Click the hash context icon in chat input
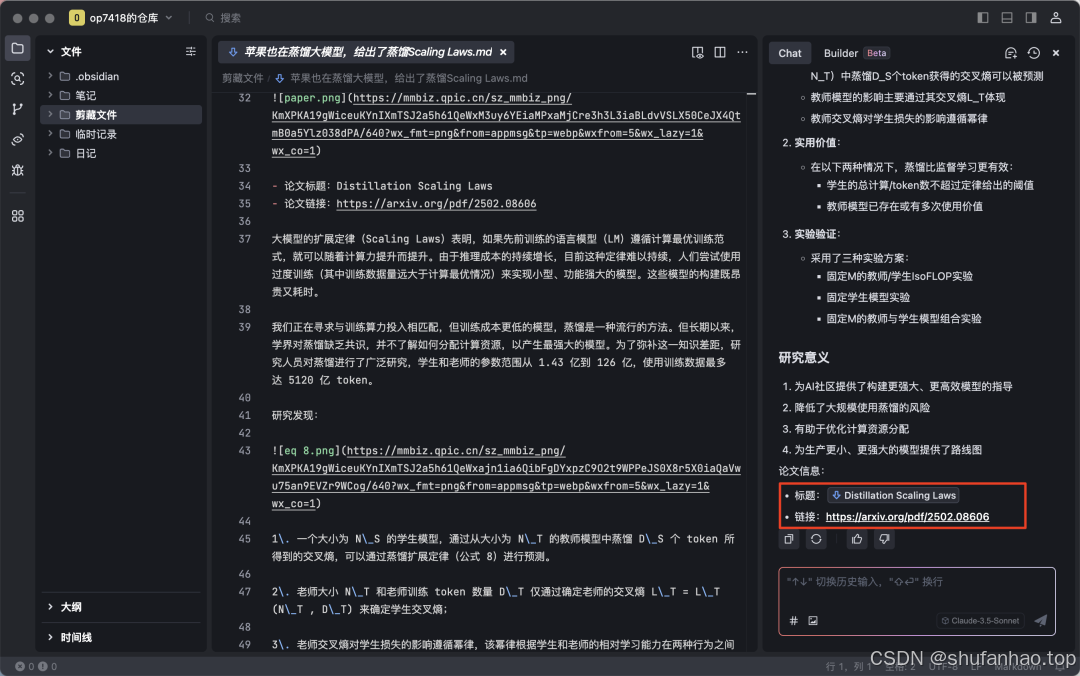 (x=793, y=621)
